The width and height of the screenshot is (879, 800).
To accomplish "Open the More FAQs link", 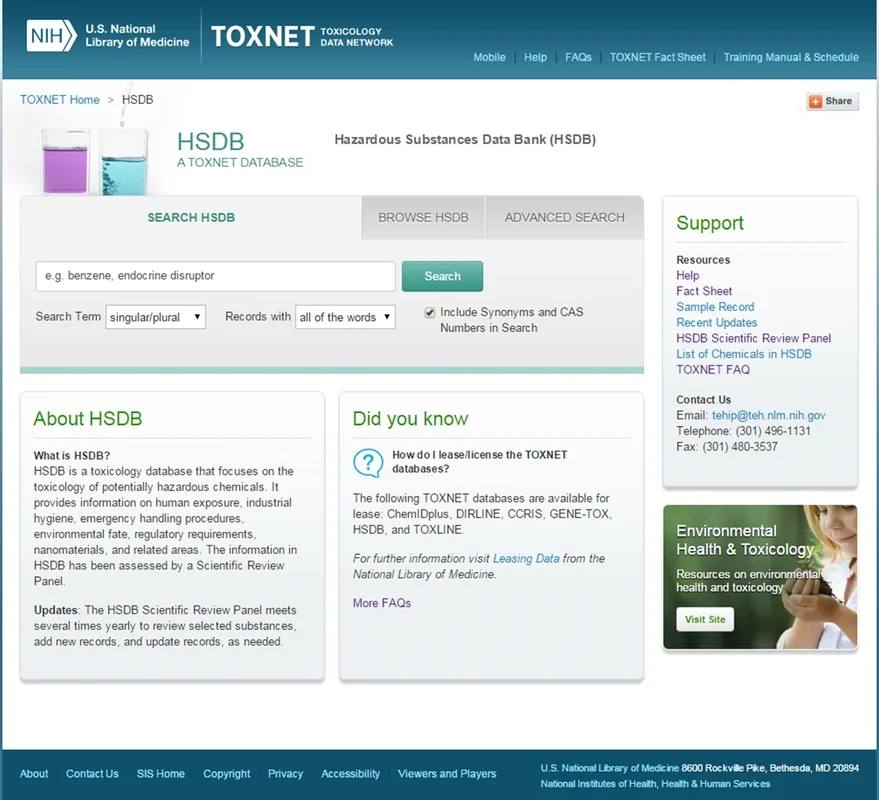I will pyautogui.click(x=382, y=603).
